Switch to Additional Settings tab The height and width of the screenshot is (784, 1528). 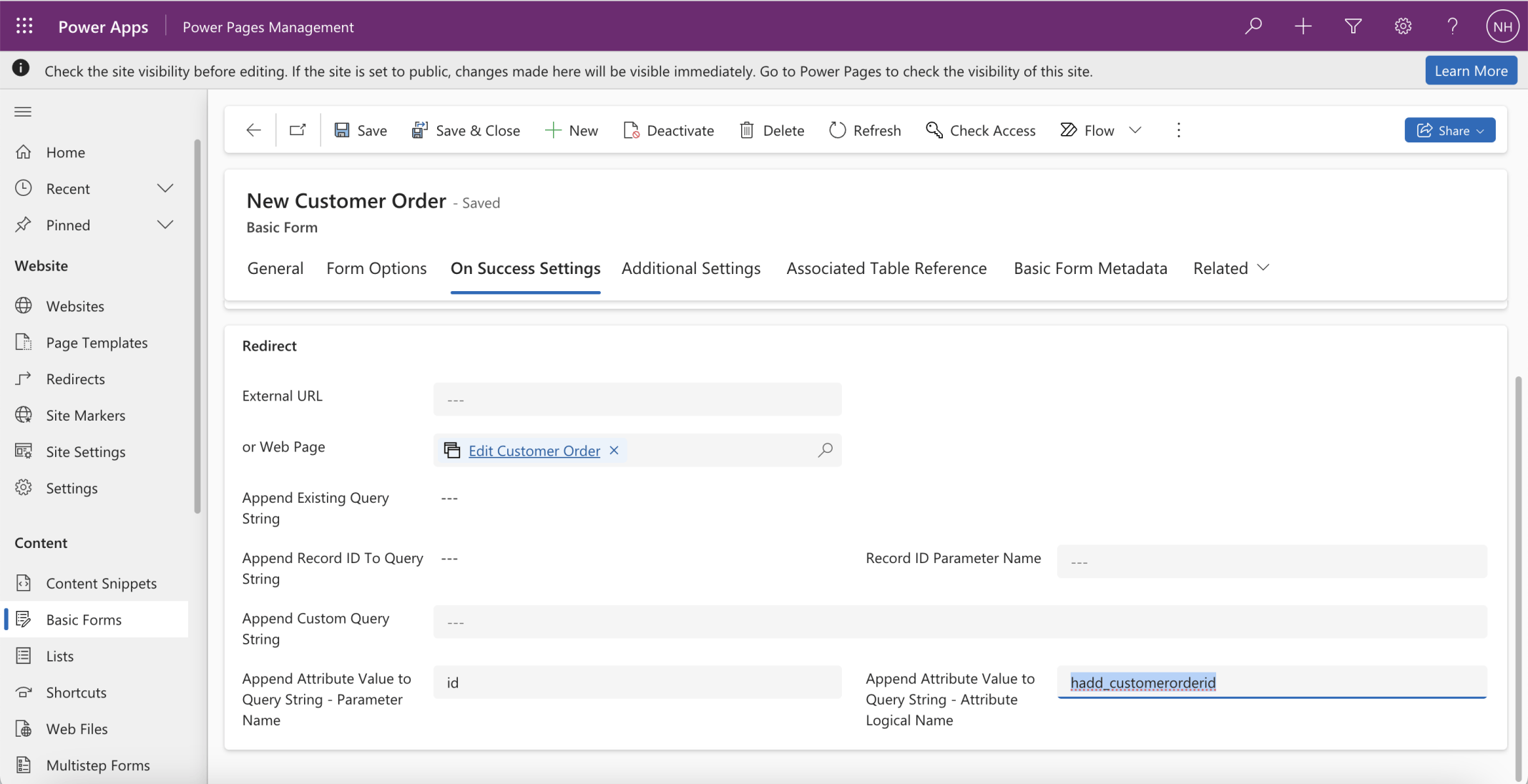(x=691, y=268)
